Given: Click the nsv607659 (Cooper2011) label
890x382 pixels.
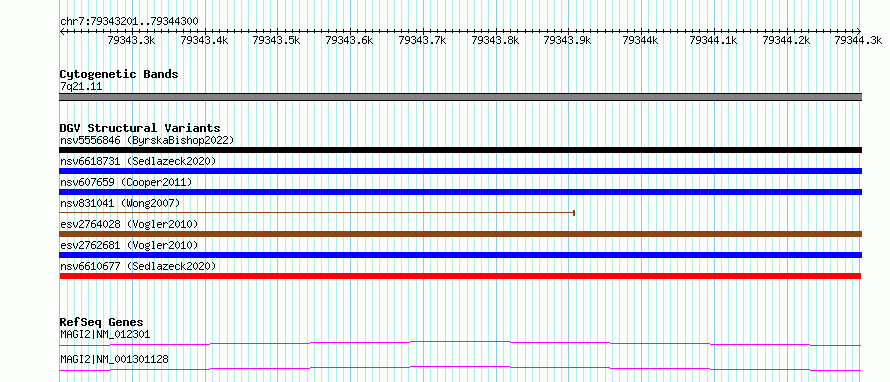Looking at the screenshot, I should 126,182.
